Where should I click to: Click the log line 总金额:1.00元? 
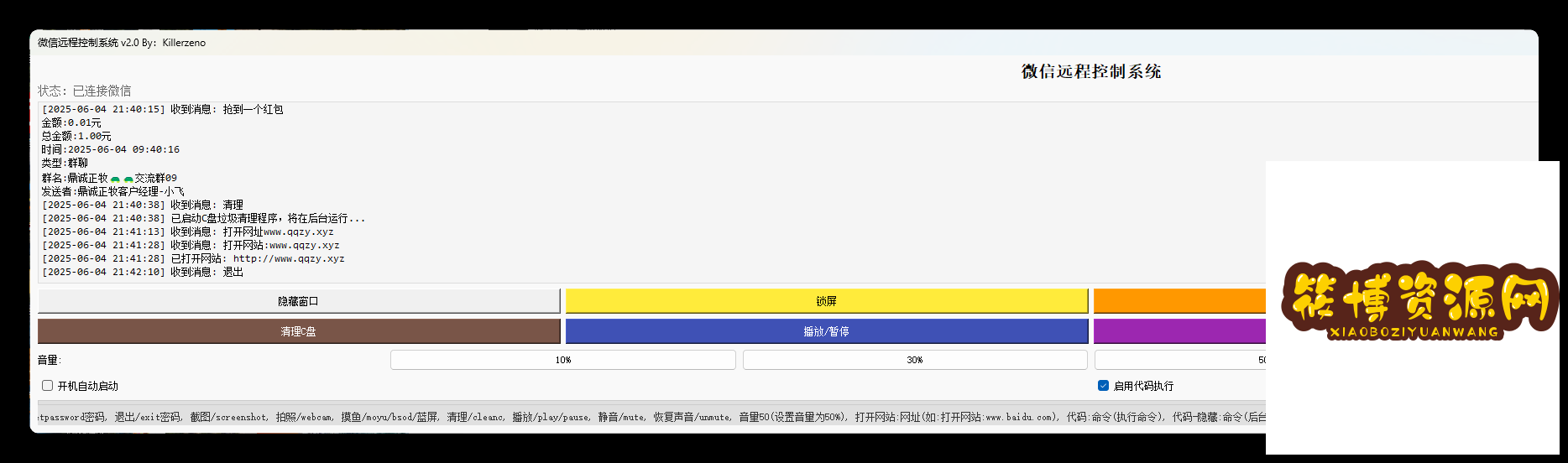coord(76,136)
